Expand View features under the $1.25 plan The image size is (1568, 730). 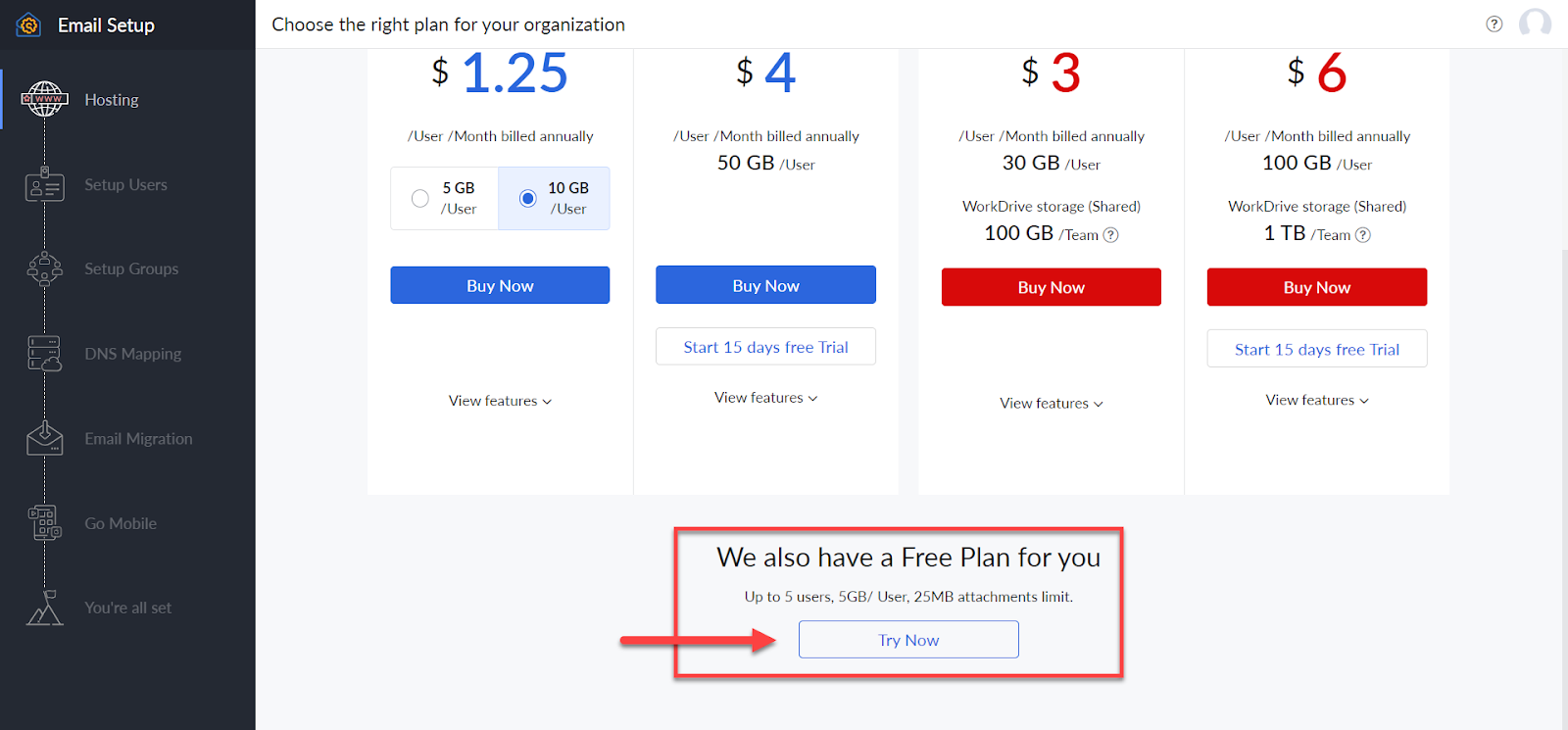point(500,401)
